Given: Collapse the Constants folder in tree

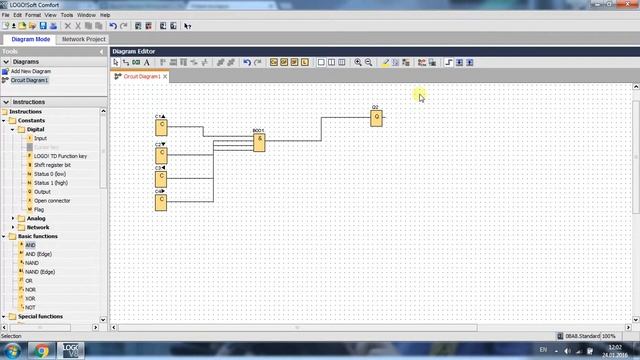Looking at the screenshot, I should (x=4, y=120).
